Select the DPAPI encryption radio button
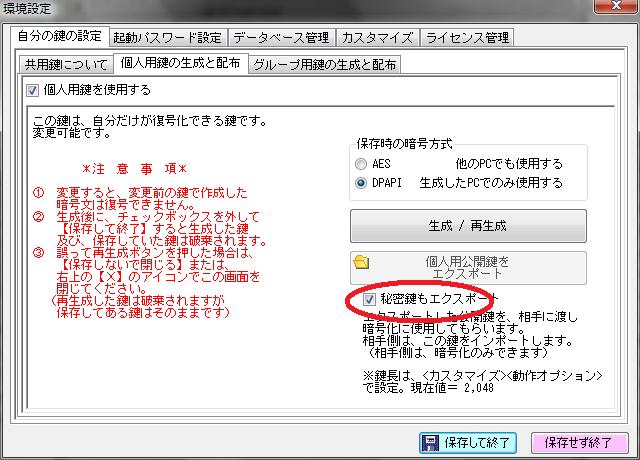640x460 pixels. coord(361,183)
